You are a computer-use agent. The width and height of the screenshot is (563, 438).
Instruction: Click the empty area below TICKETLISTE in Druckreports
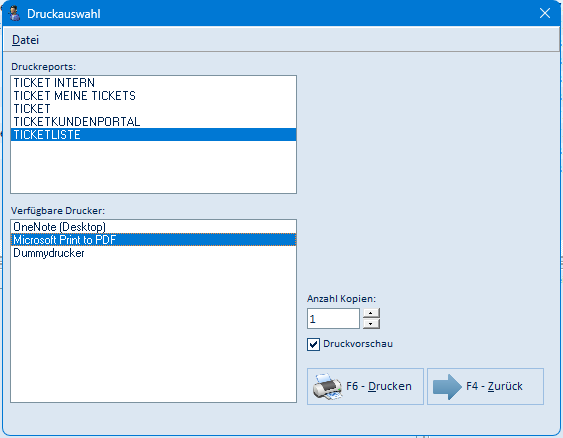click(153, 167)
